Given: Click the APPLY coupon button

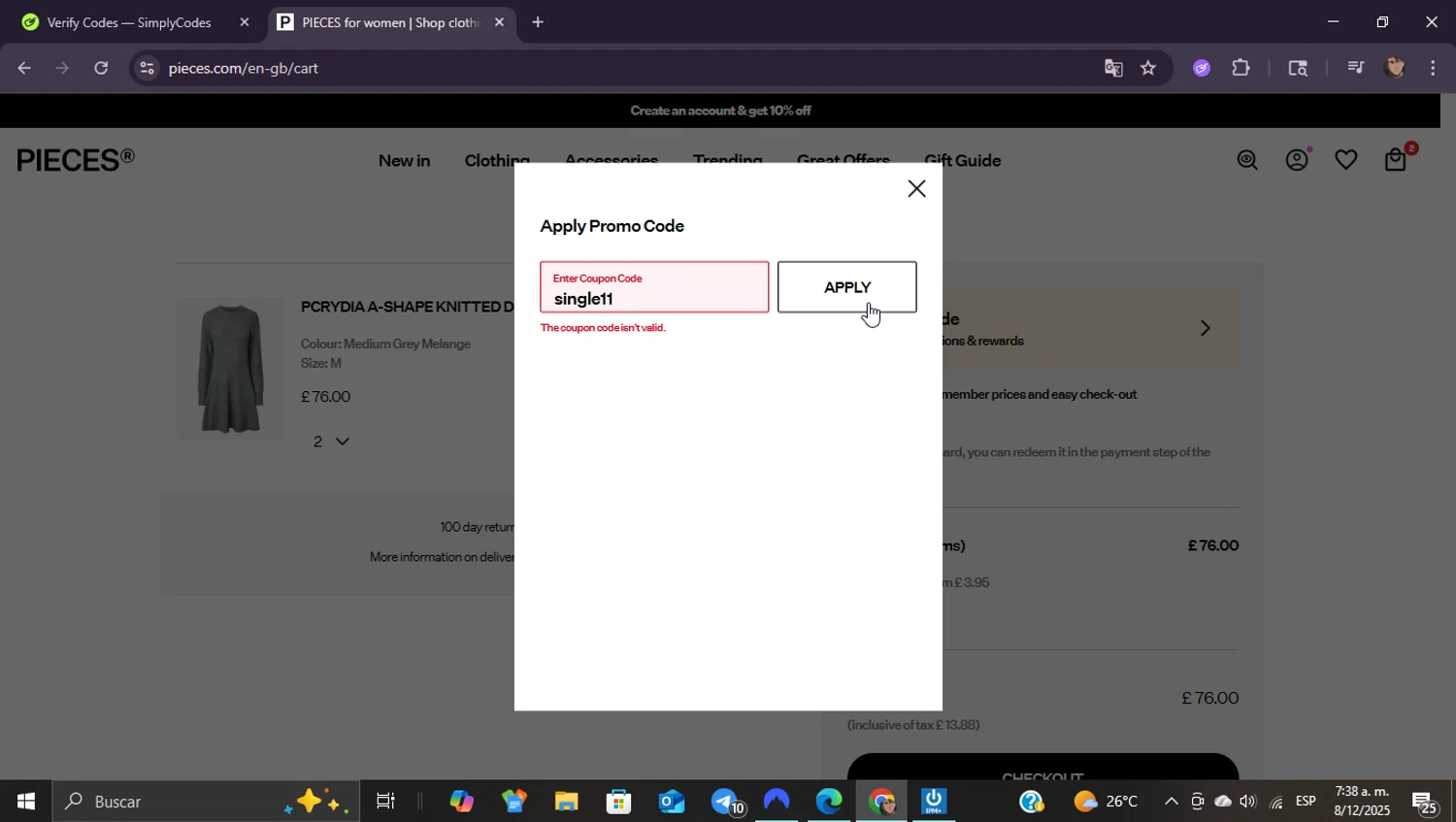Looking at the screenshot, I should [x=846, y=287].
